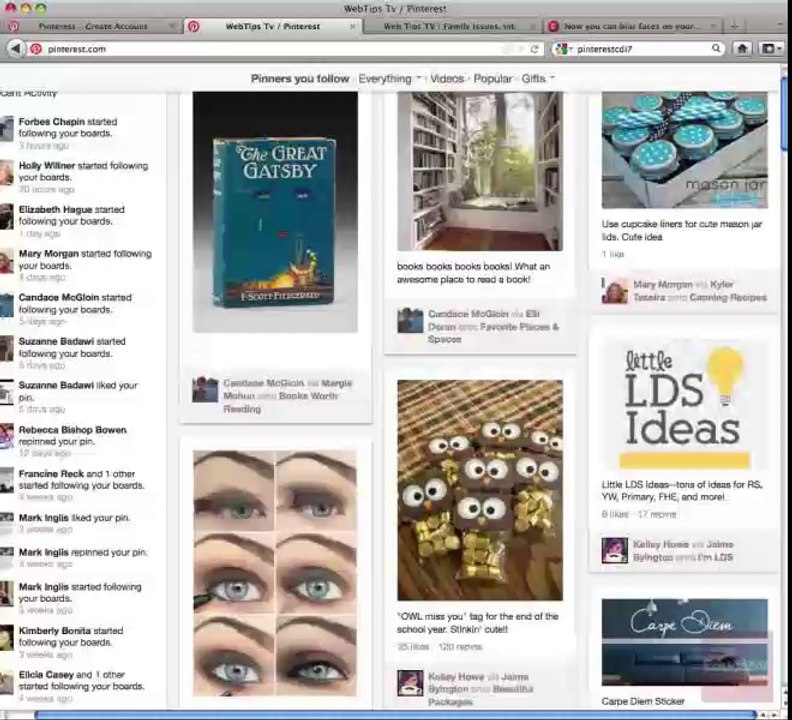Click Mary Morgan's activity avatar
The width and height of the screenshot is (792, 720).
pyautogui.click(x=7, y=260)
